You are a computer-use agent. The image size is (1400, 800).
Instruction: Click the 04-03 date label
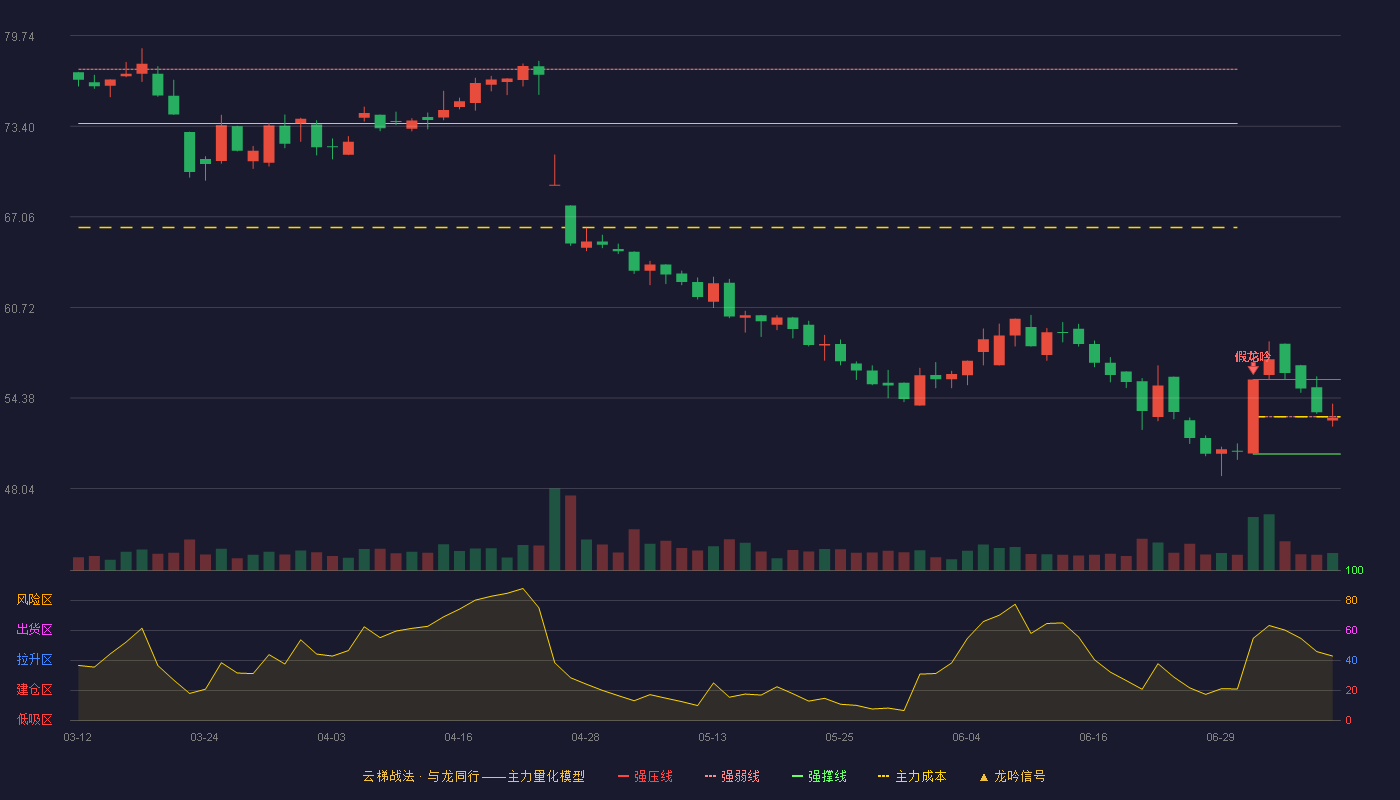point(331,737)
